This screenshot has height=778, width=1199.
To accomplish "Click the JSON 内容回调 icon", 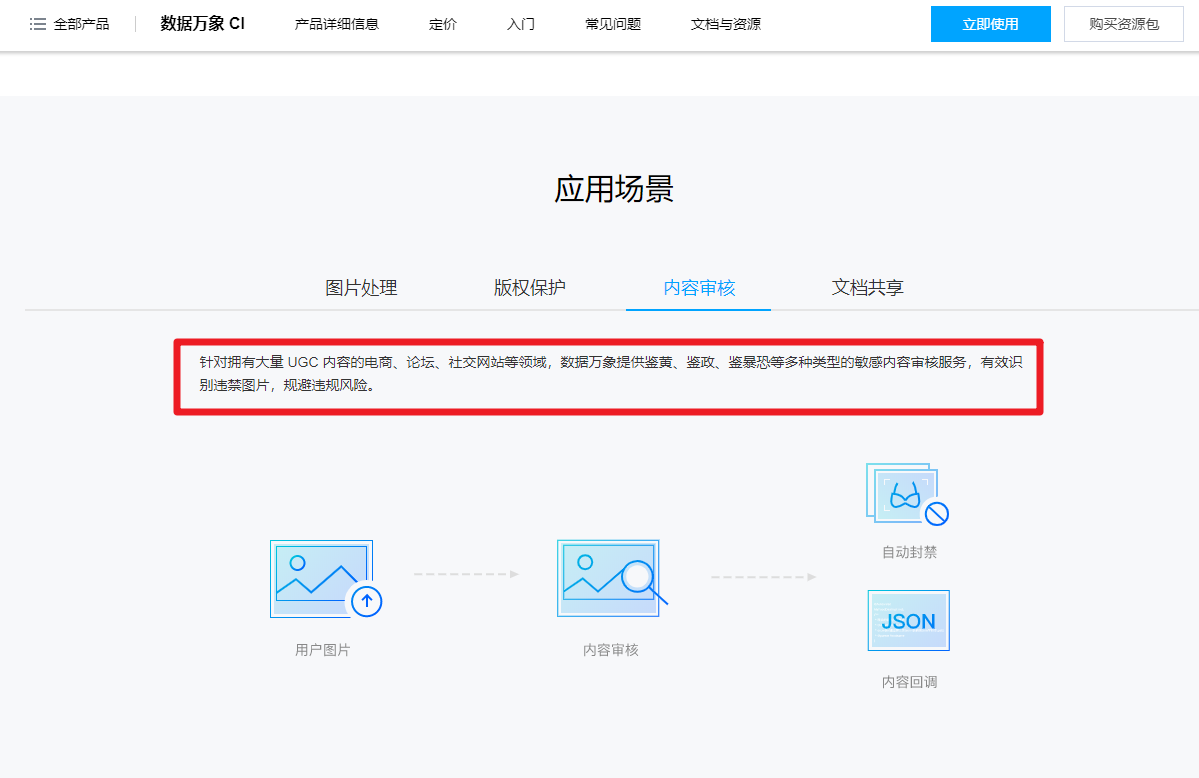I will pyautogui.click(x=908, y=621).
